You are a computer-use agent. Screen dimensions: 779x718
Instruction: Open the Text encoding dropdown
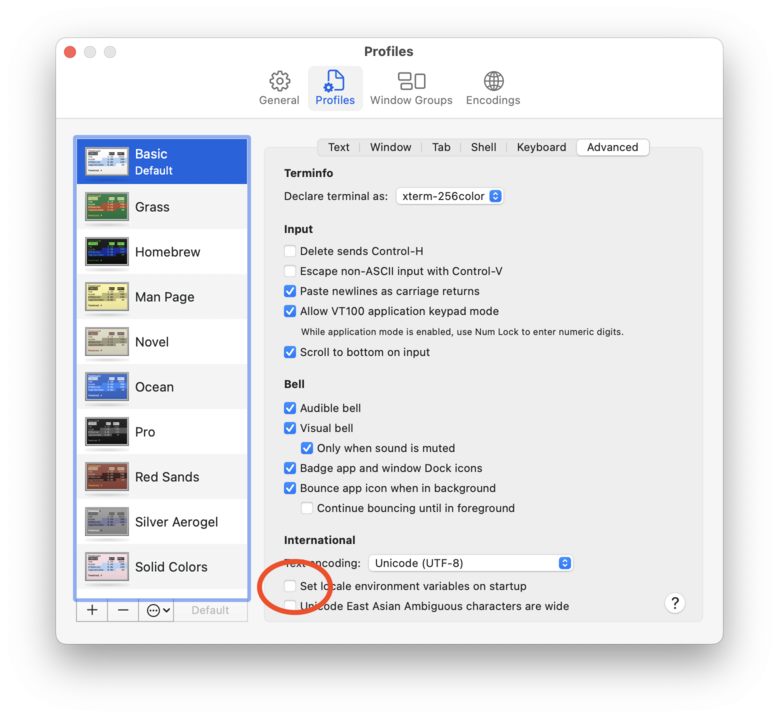tap(470, 563)
